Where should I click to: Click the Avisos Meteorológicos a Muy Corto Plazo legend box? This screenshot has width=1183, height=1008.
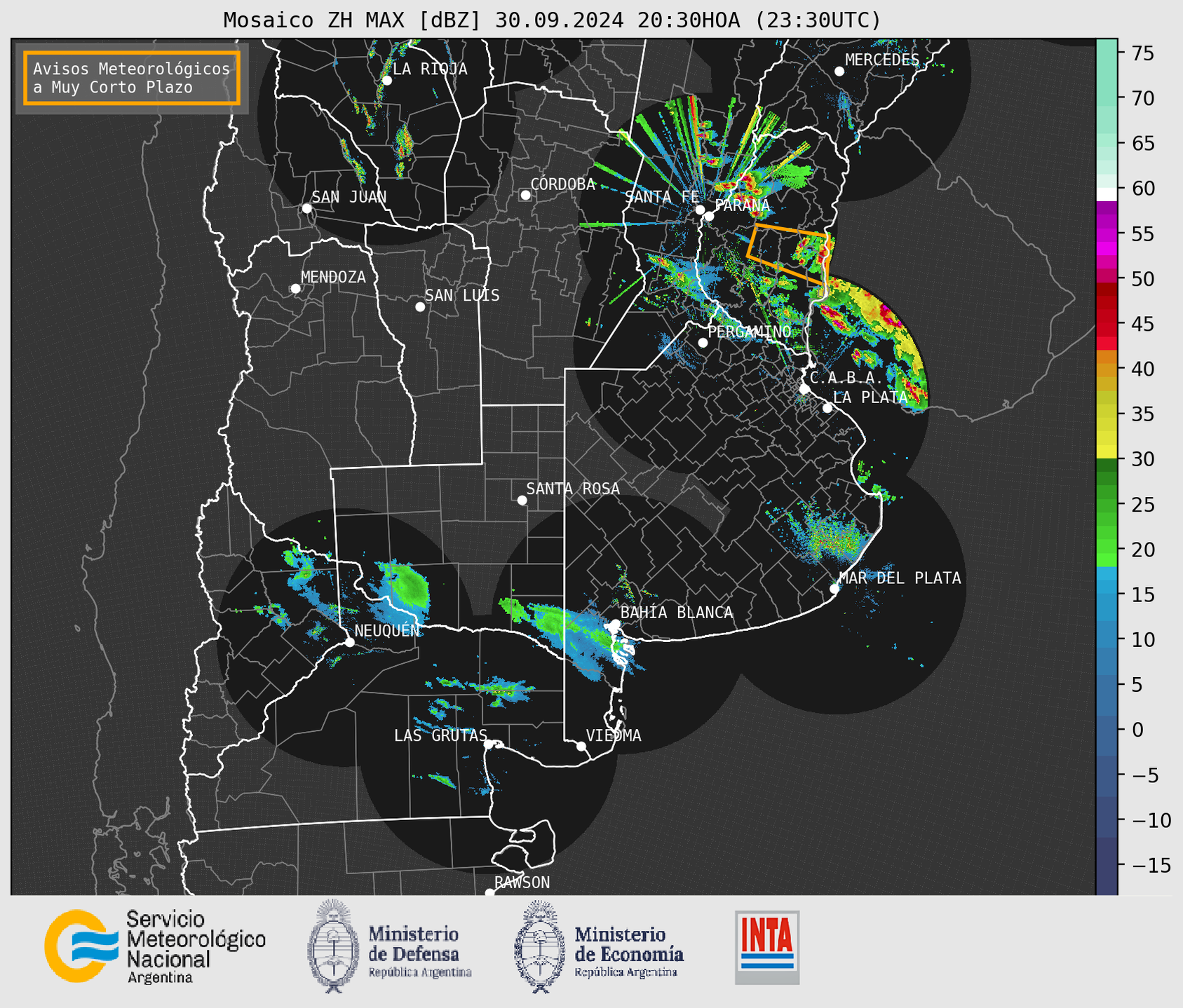coord(132,78)
